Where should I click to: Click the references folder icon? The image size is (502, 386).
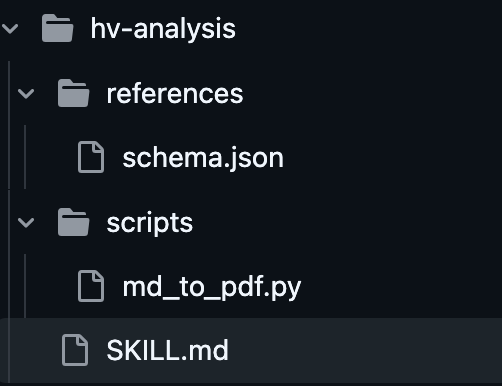(x=73, y=93)
